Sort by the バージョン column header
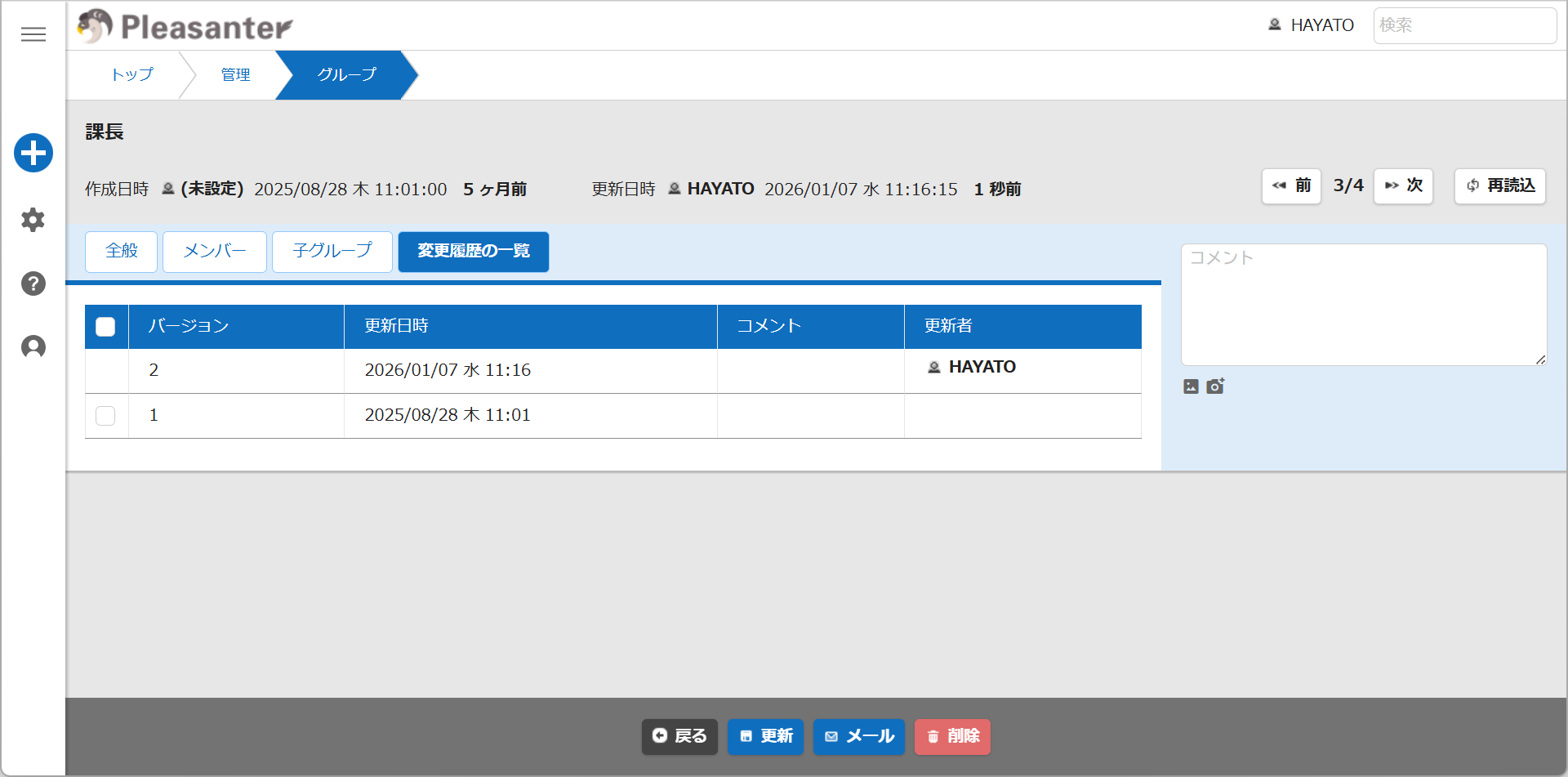 237,327
